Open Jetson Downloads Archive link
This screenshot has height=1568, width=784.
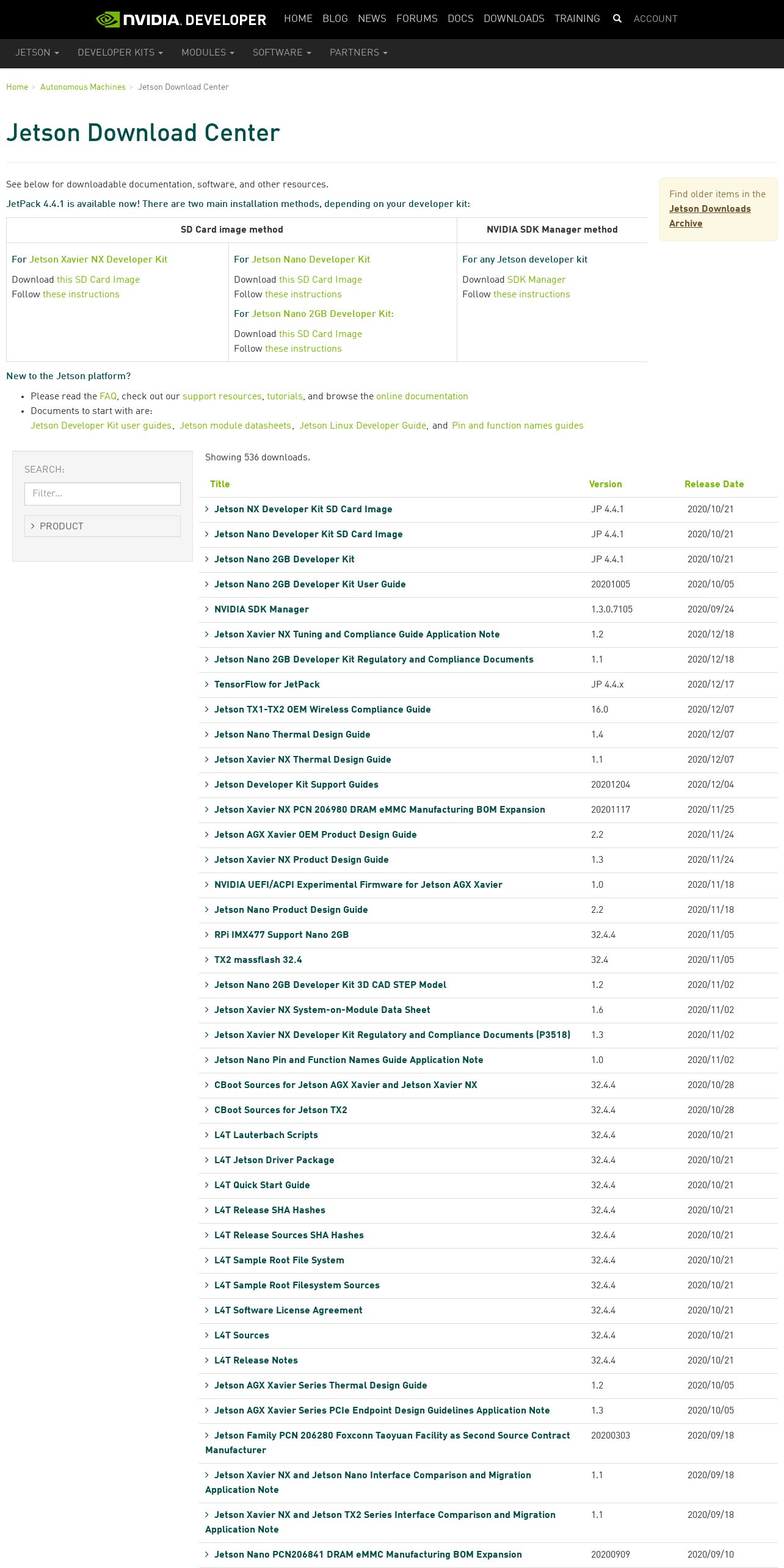coord(710,216)
